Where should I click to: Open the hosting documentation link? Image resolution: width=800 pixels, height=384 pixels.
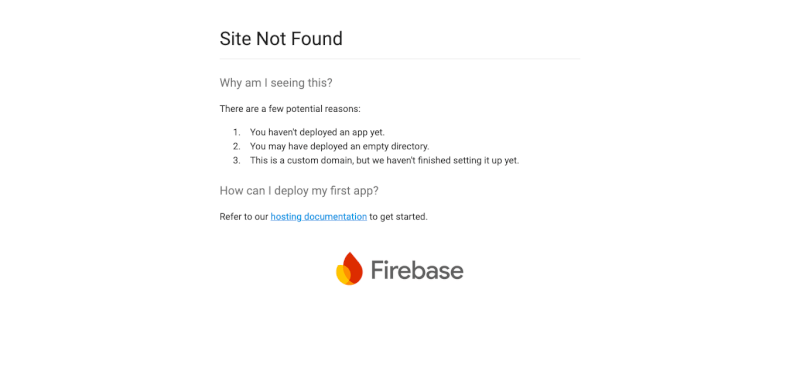318,217
